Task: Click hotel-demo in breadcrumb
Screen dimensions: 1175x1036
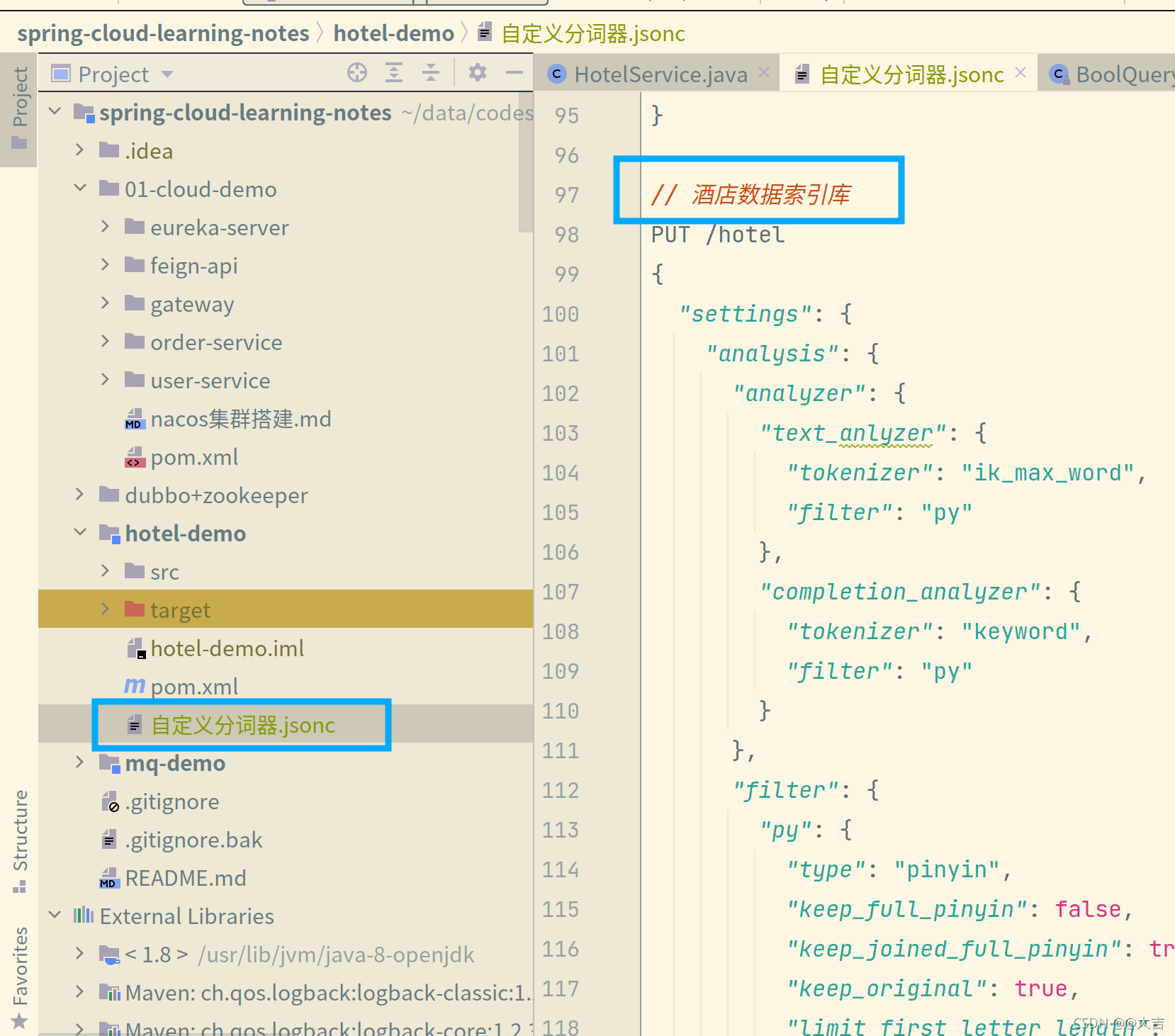Action: [x=394, y=33]
